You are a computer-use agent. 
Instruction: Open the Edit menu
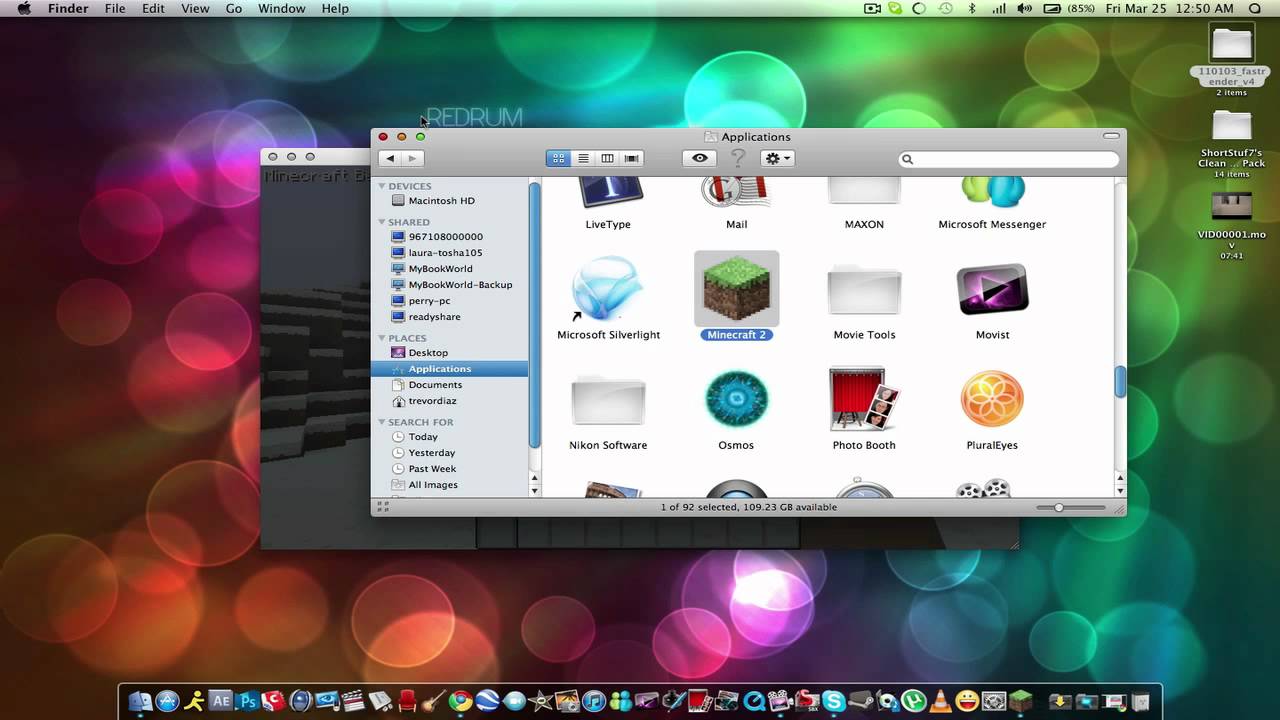click(153, 8)
